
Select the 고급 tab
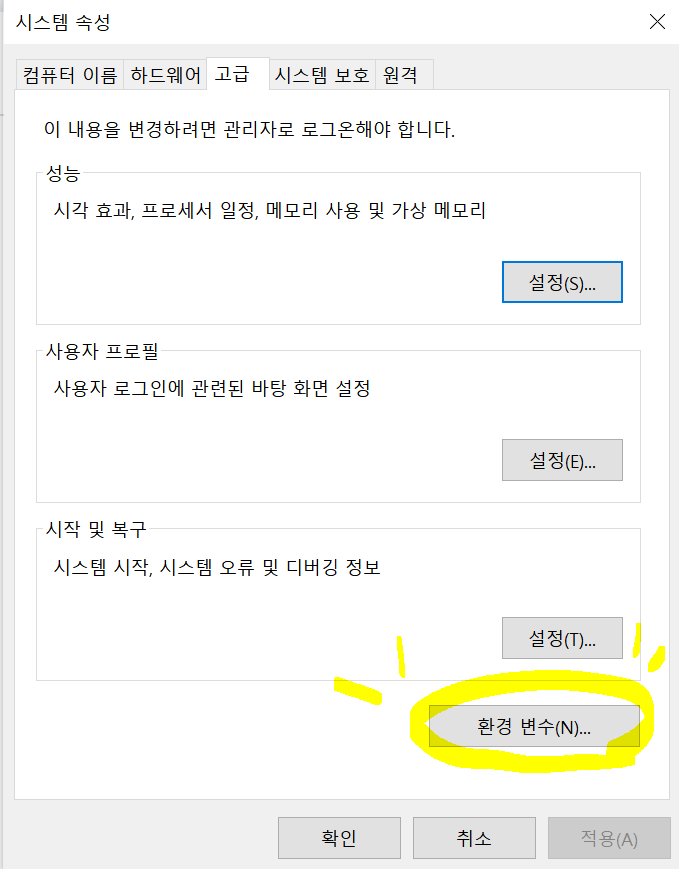click(x=238, y=73)
